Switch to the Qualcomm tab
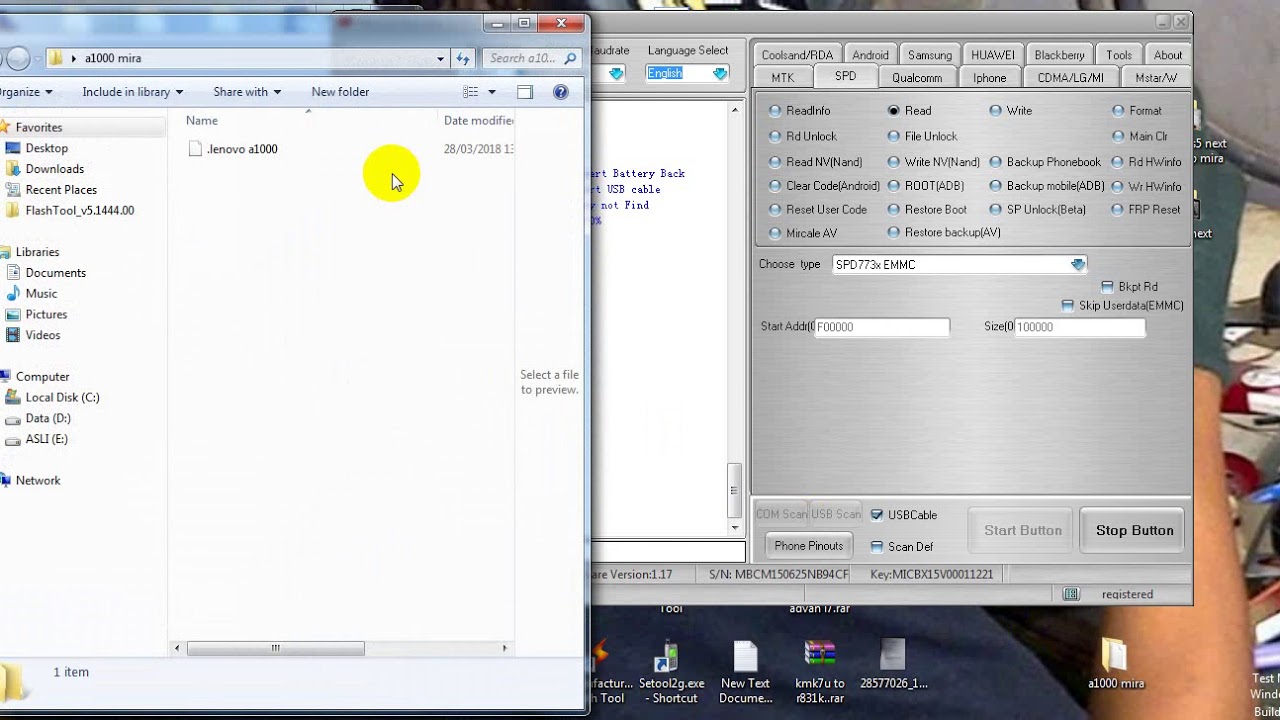The image size is (1280, 720). [917, 78]
